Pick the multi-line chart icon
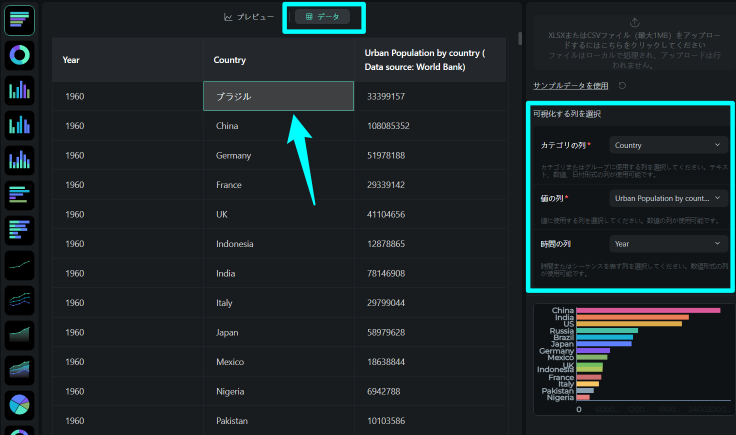This screenshot has width=736, height=435. click(x=20, y=300)
